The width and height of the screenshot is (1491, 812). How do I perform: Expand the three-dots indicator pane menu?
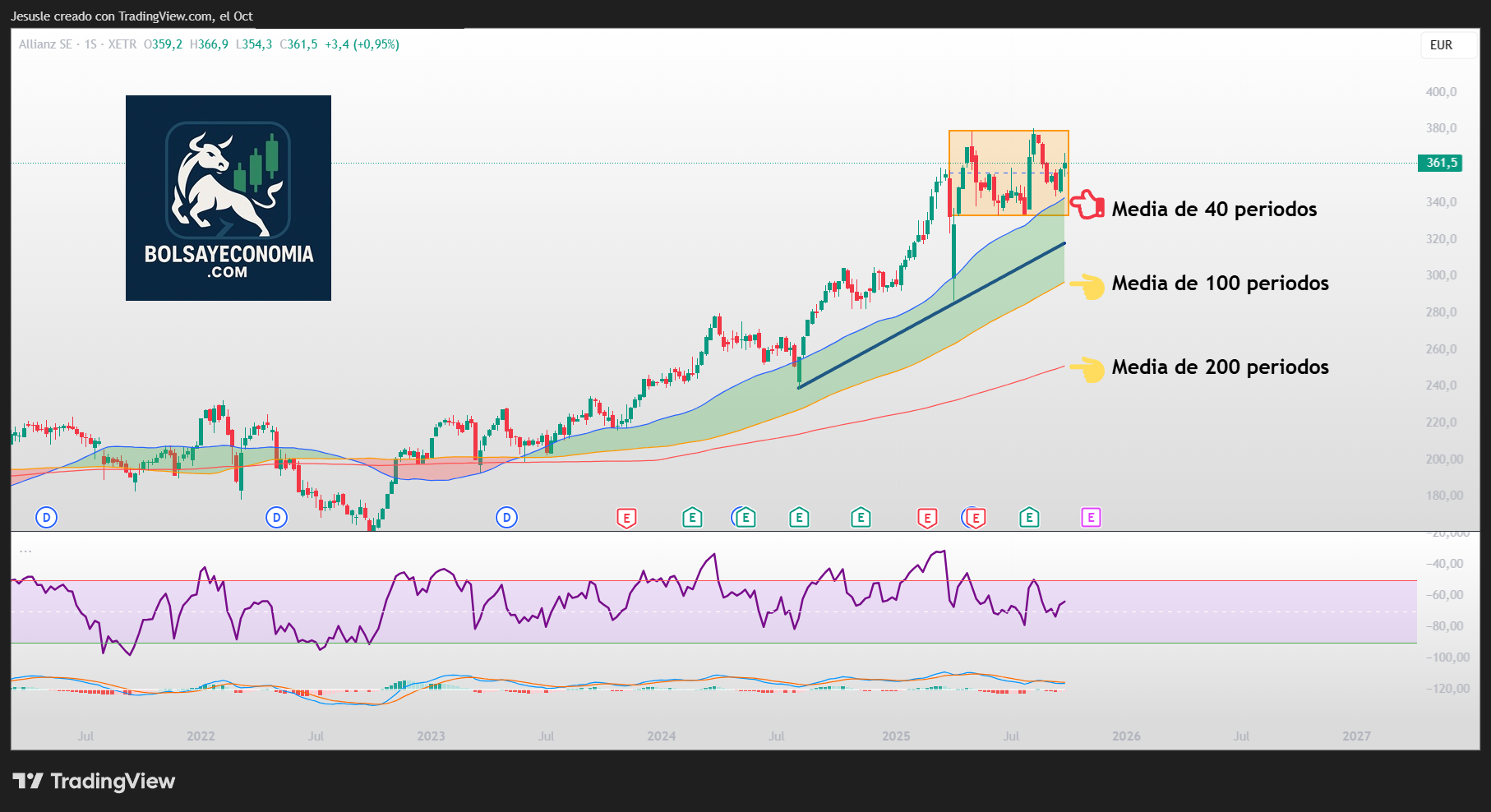[25, 551]
